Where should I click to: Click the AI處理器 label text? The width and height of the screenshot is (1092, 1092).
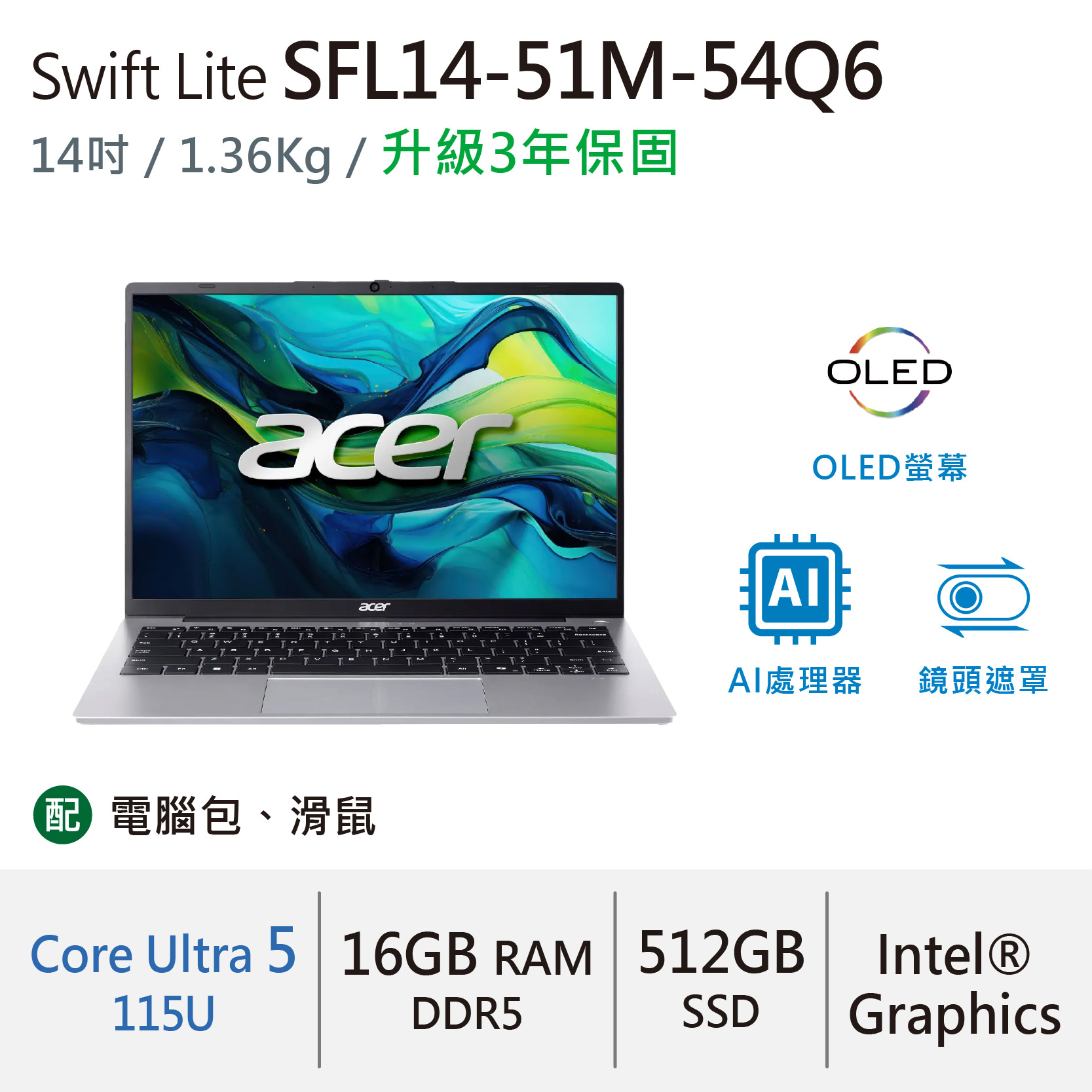point(795,680)
